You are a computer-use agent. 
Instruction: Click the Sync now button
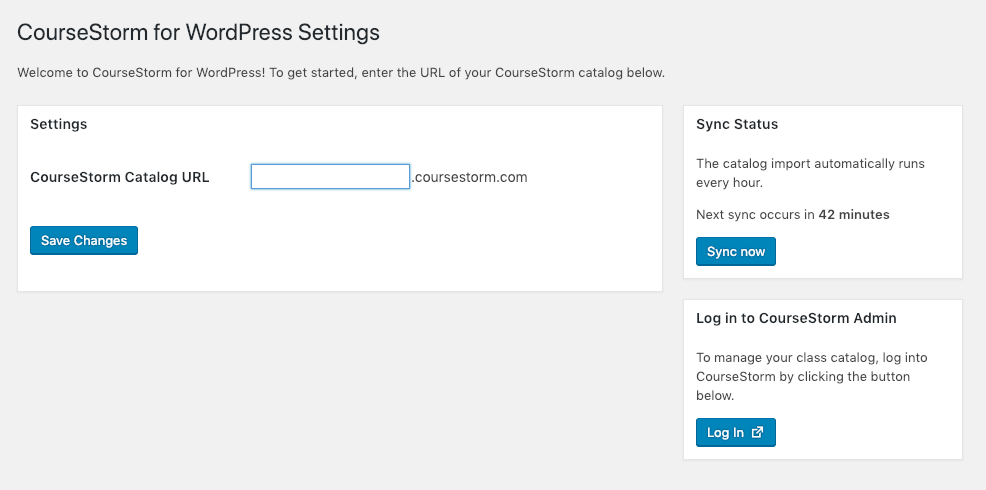coord(736,252)
